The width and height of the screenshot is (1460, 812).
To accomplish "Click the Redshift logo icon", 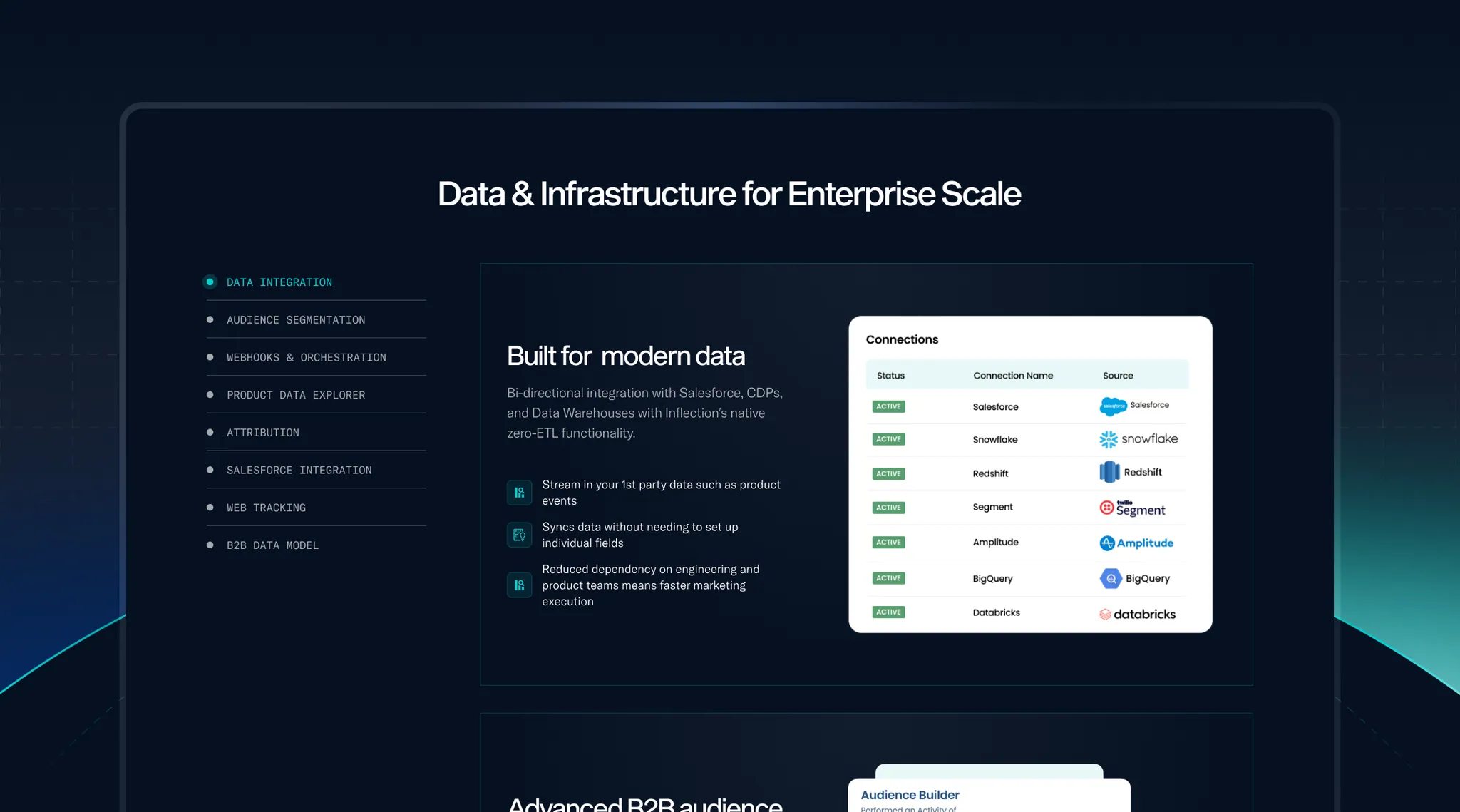I will click(x=1109, y=472).
